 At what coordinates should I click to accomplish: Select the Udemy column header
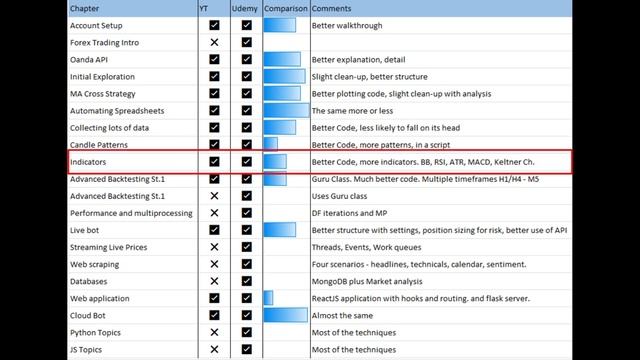[246, 8]
